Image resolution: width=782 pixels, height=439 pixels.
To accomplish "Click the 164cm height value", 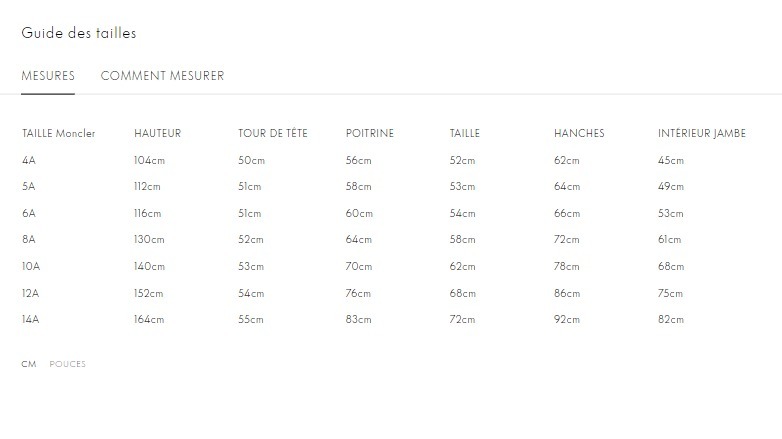I will coord(148,320).
